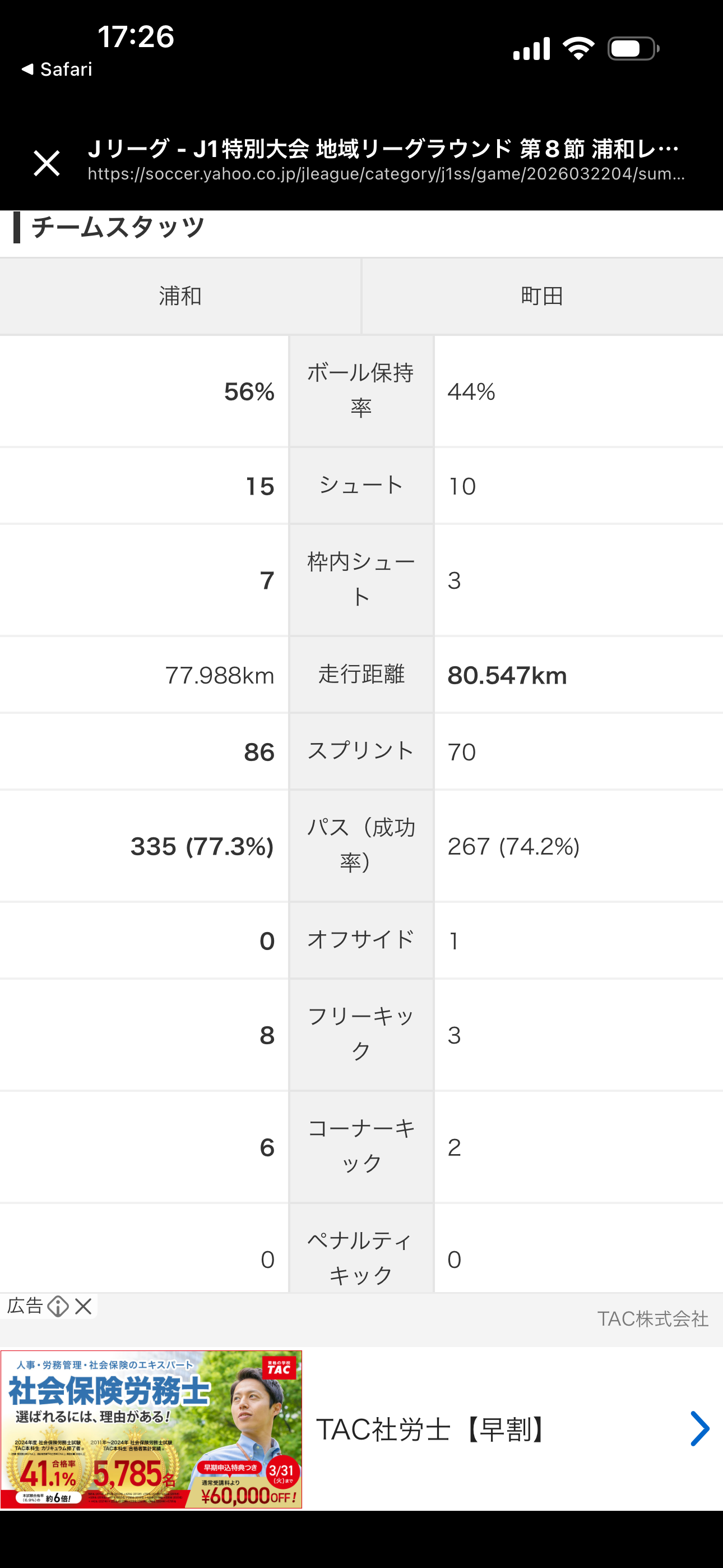Click the 社会保険労務士 ad banner image

click(151, 1428)
